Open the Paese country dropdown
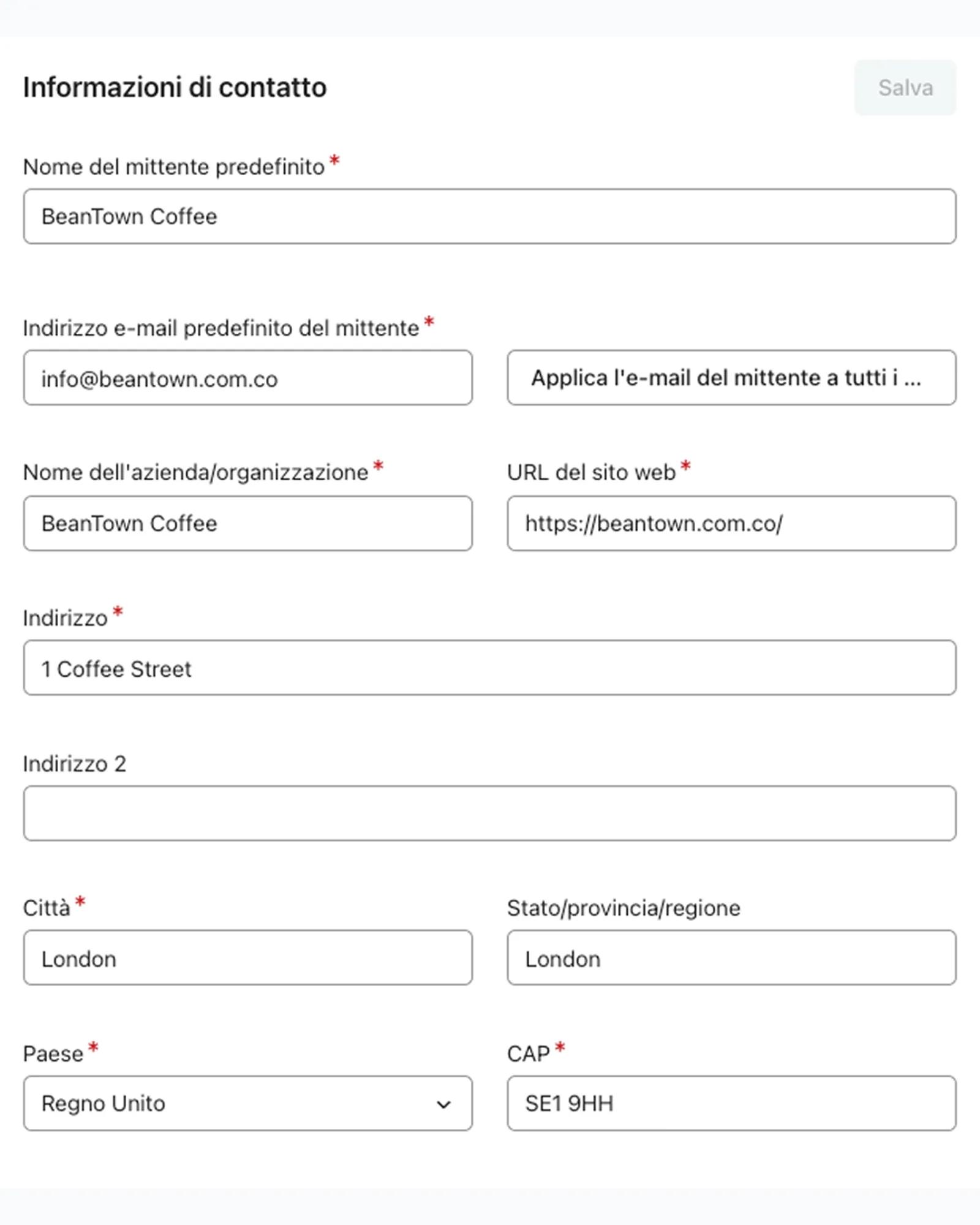 click(x=247, y=1103)
